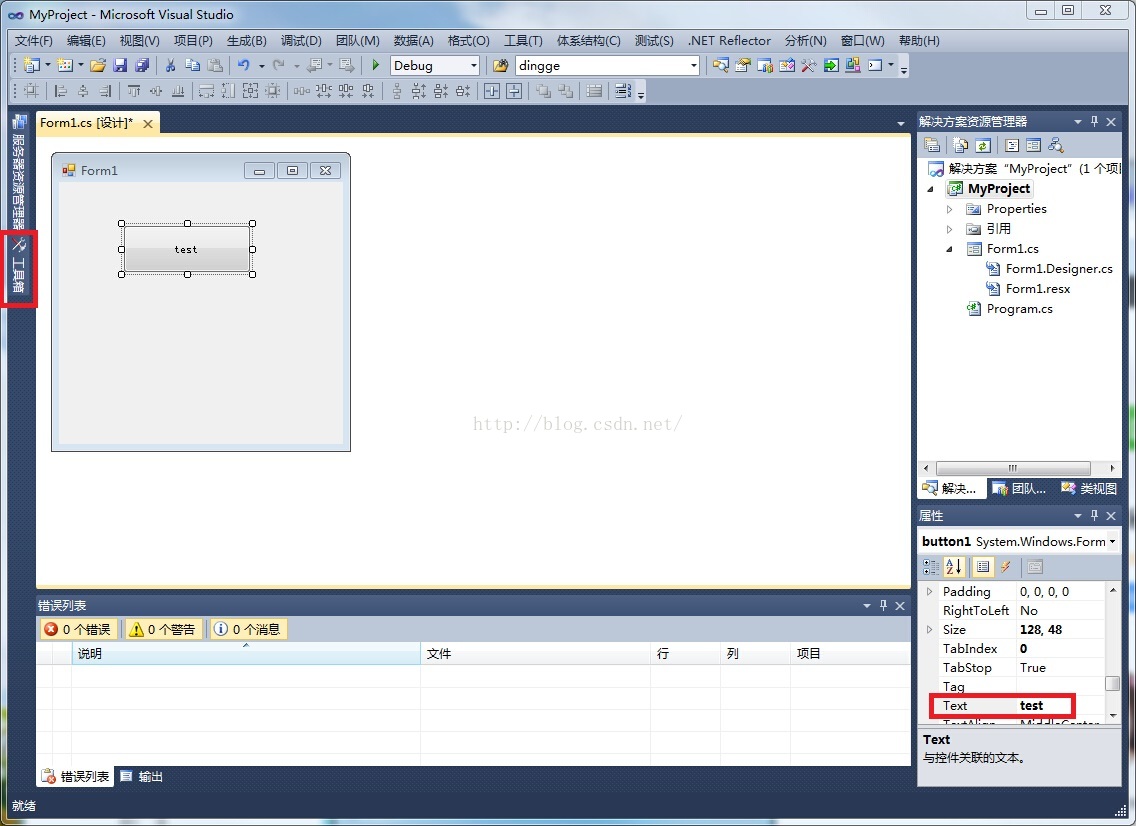Toggle the 0 个警告 warnings filter
This screenshot has height=826, width=1136.
(x=162, y=629)
